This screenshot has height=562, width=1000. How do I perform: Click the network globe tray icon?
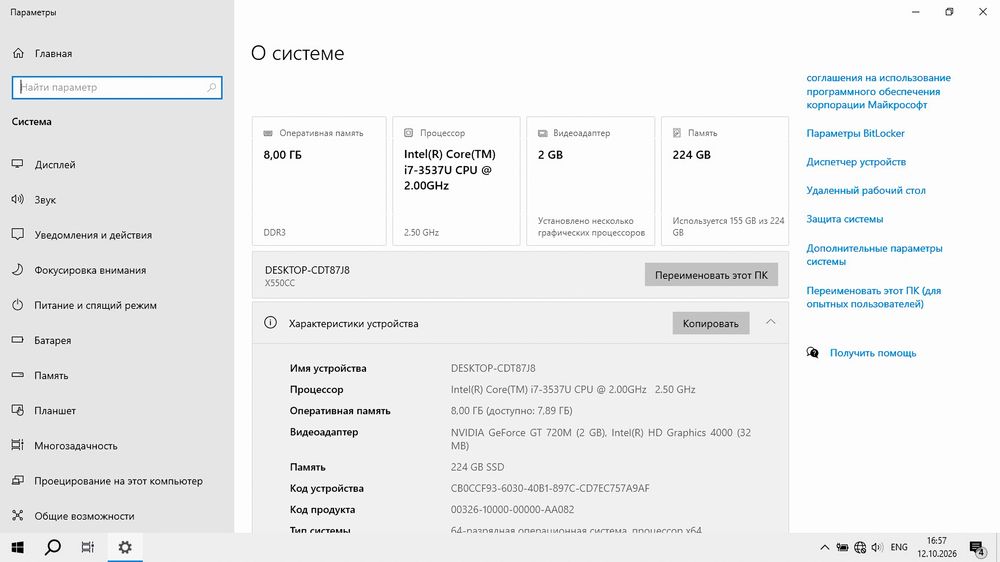tap(860, 547)
